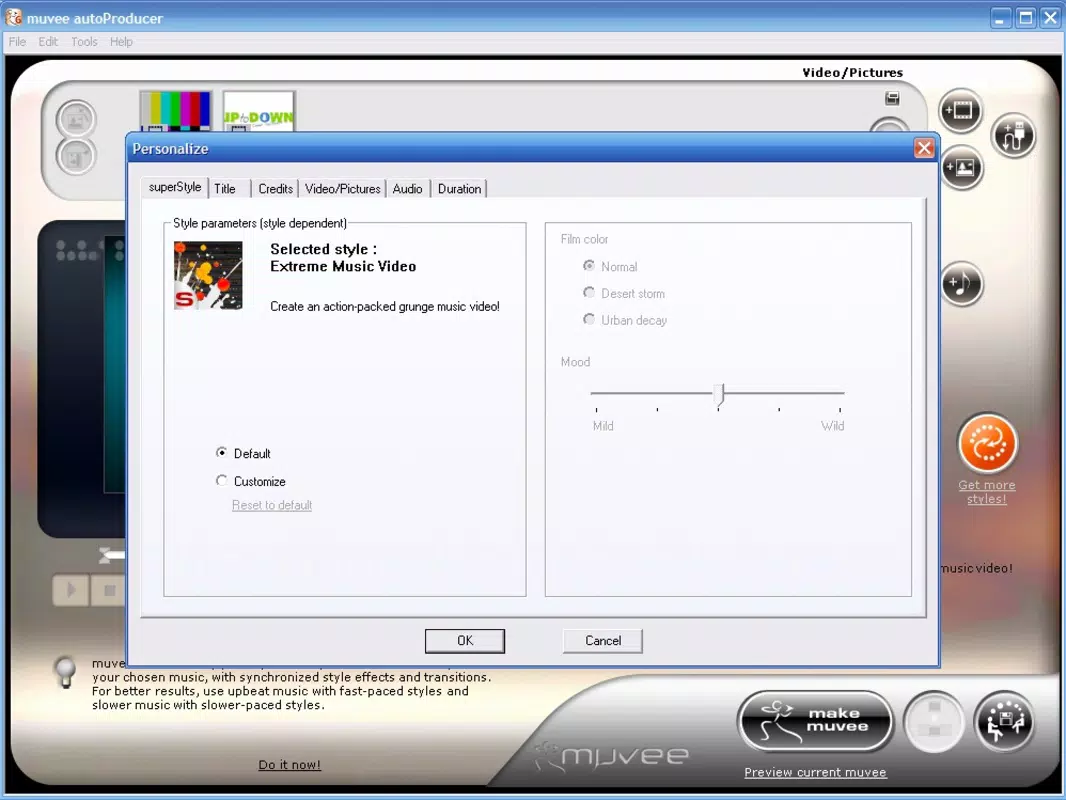Open the Title tab
Image resolution: width=1066 pixels, height=800 pixels.
225,189
